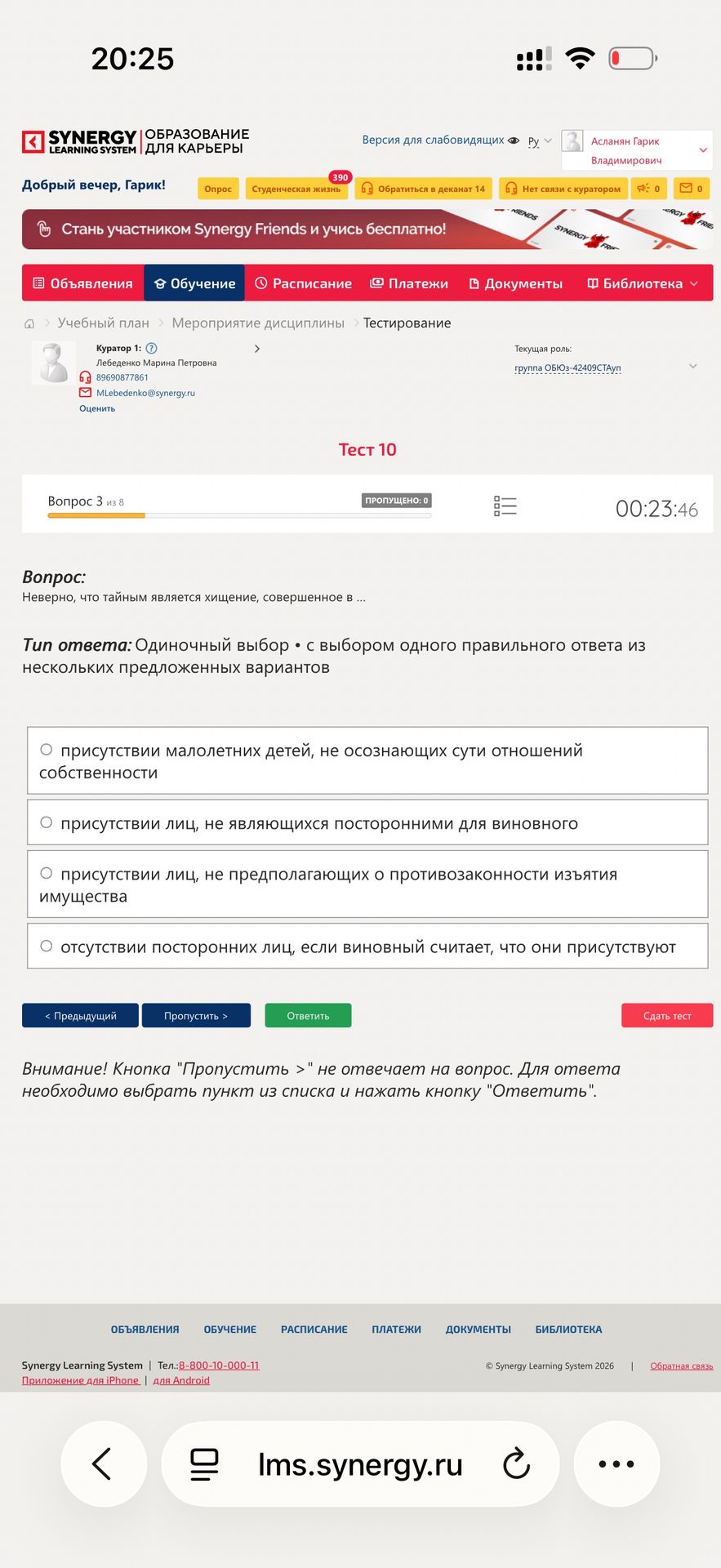Tap the browser three-dots more button

tap(616, 1464)
